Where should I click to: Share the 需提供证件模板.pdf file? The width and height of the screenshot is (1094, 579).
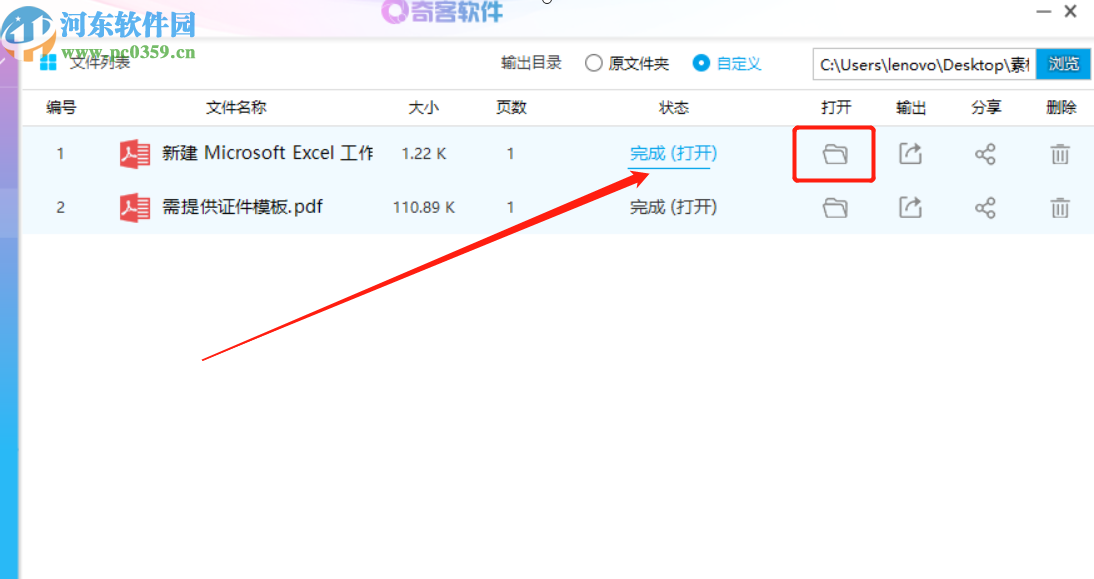click(x=985, y=208)
